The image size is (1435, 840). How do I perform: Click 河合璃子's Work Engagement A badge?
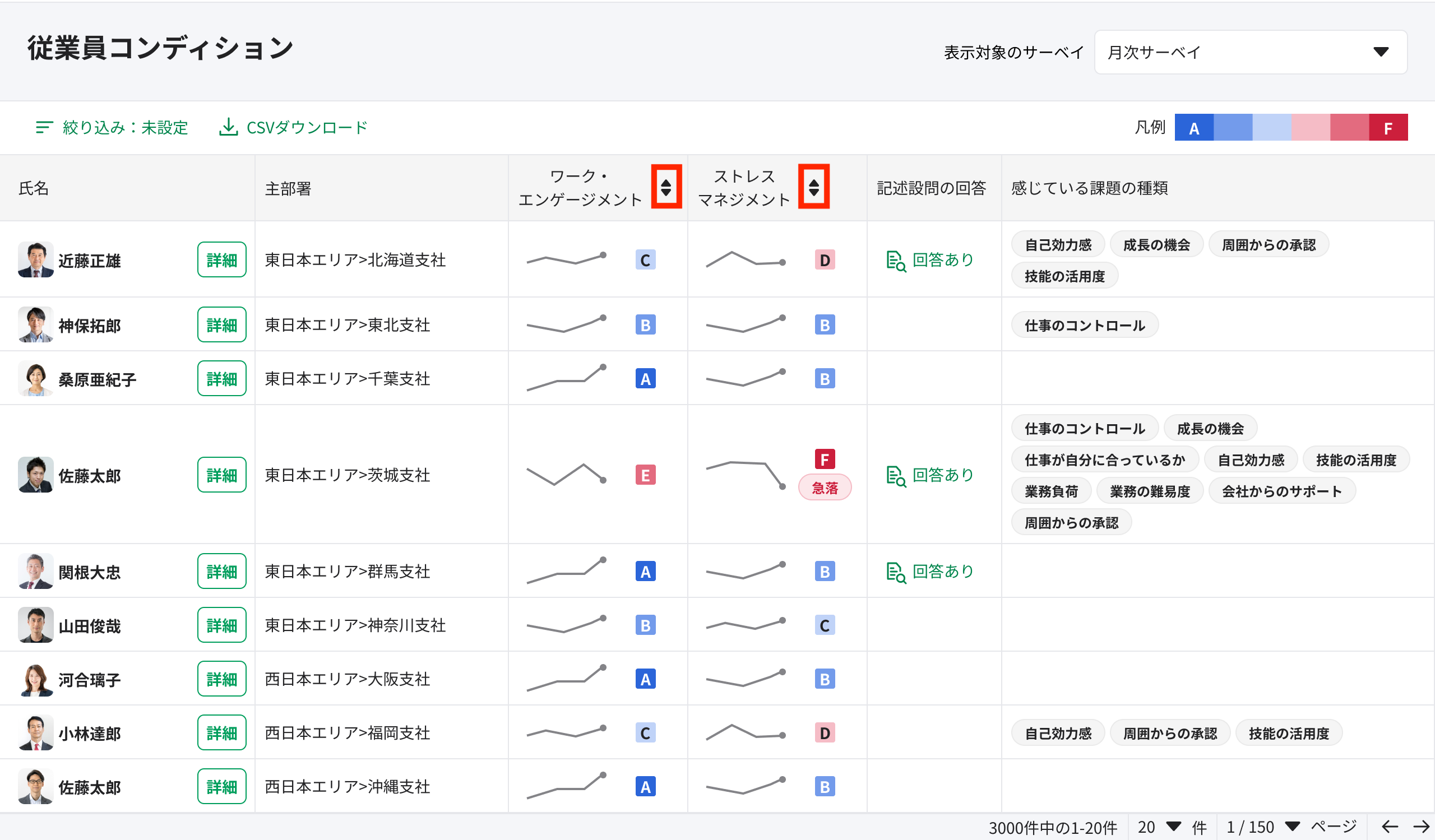point(645,679)
